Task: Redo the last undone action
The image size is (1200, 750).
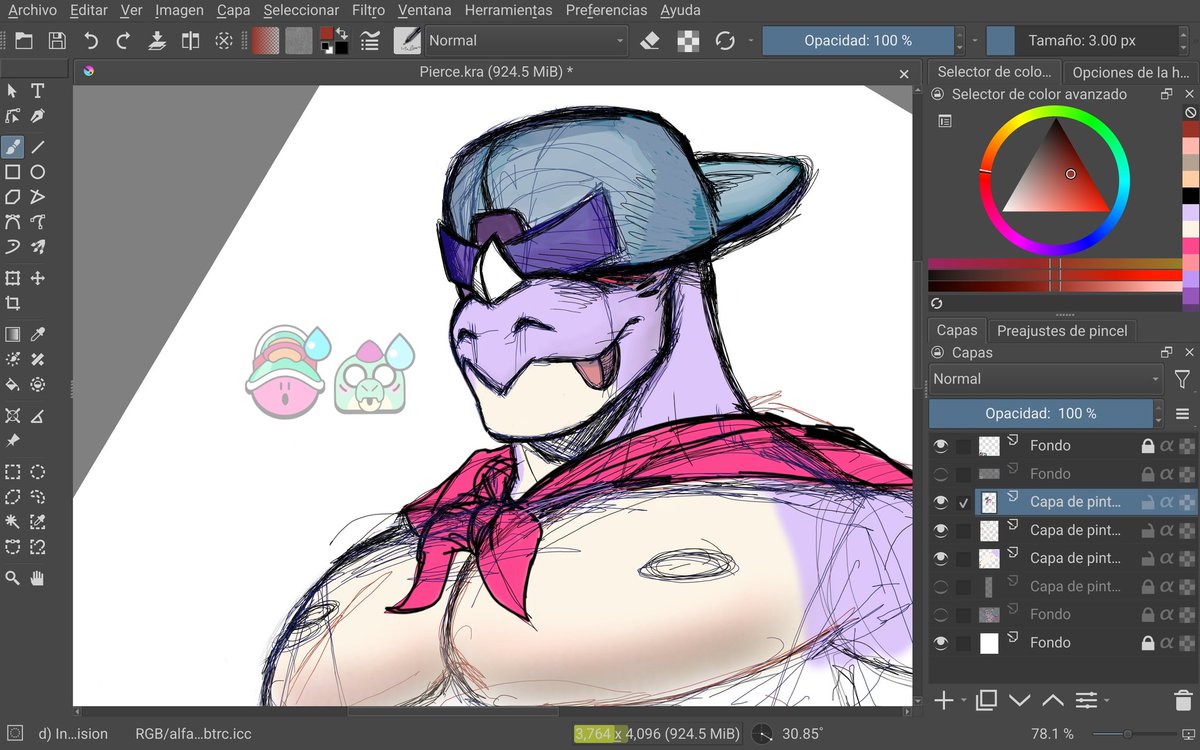Action: [x=123, y=41]
